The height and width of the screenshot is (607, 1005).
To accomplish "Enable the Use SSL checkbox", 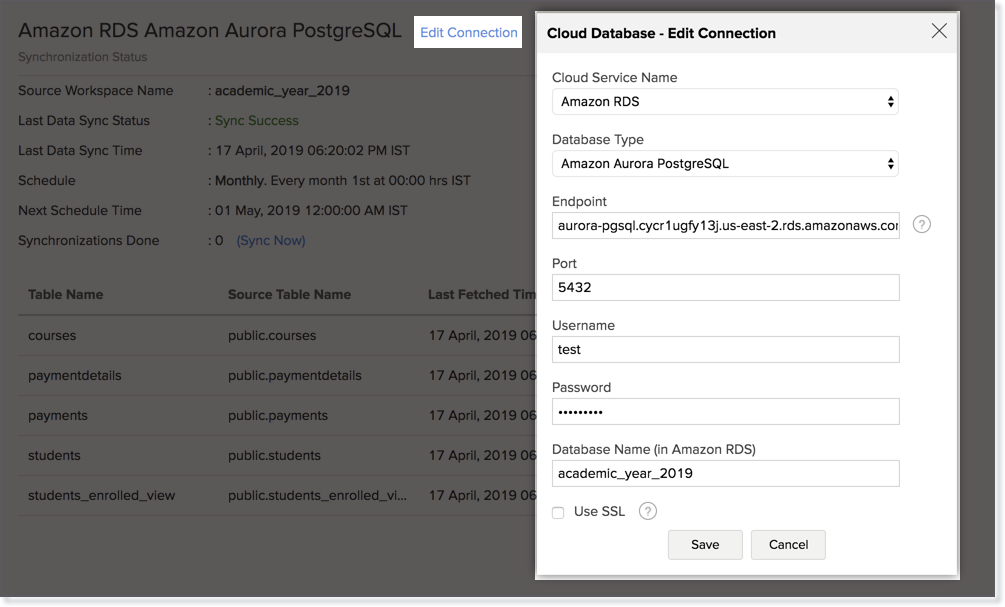I will (558, 513).
